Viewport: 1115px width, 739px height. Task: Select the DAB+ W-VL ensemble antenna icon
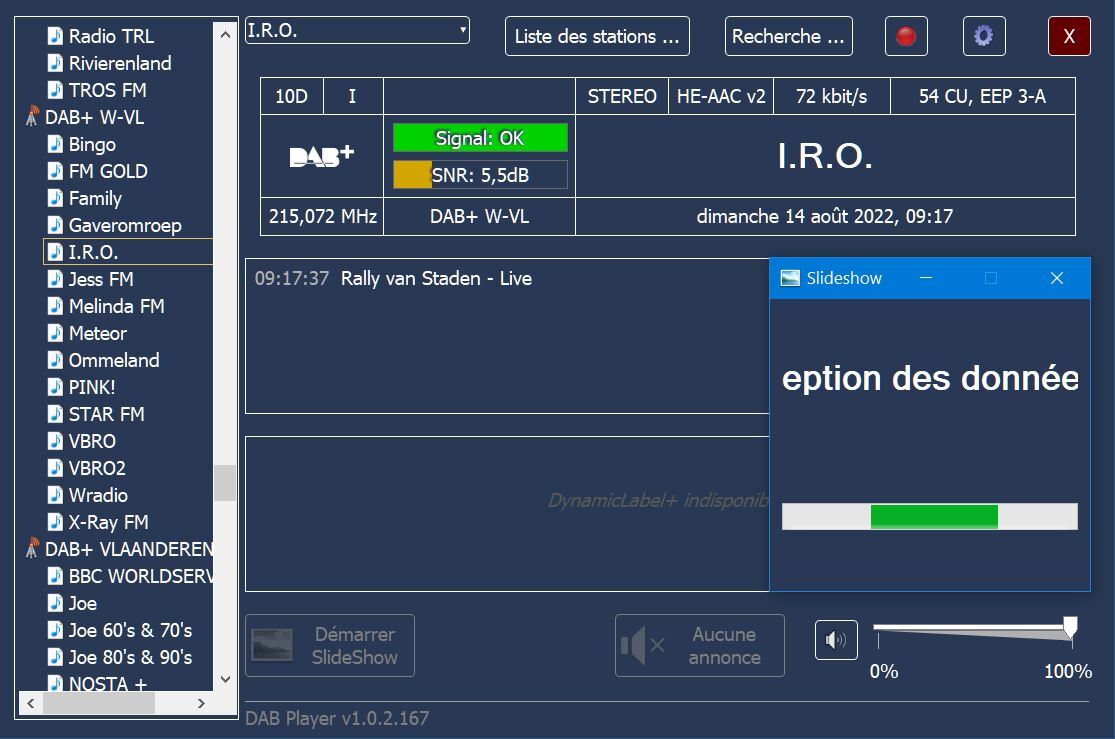(31, 117)
